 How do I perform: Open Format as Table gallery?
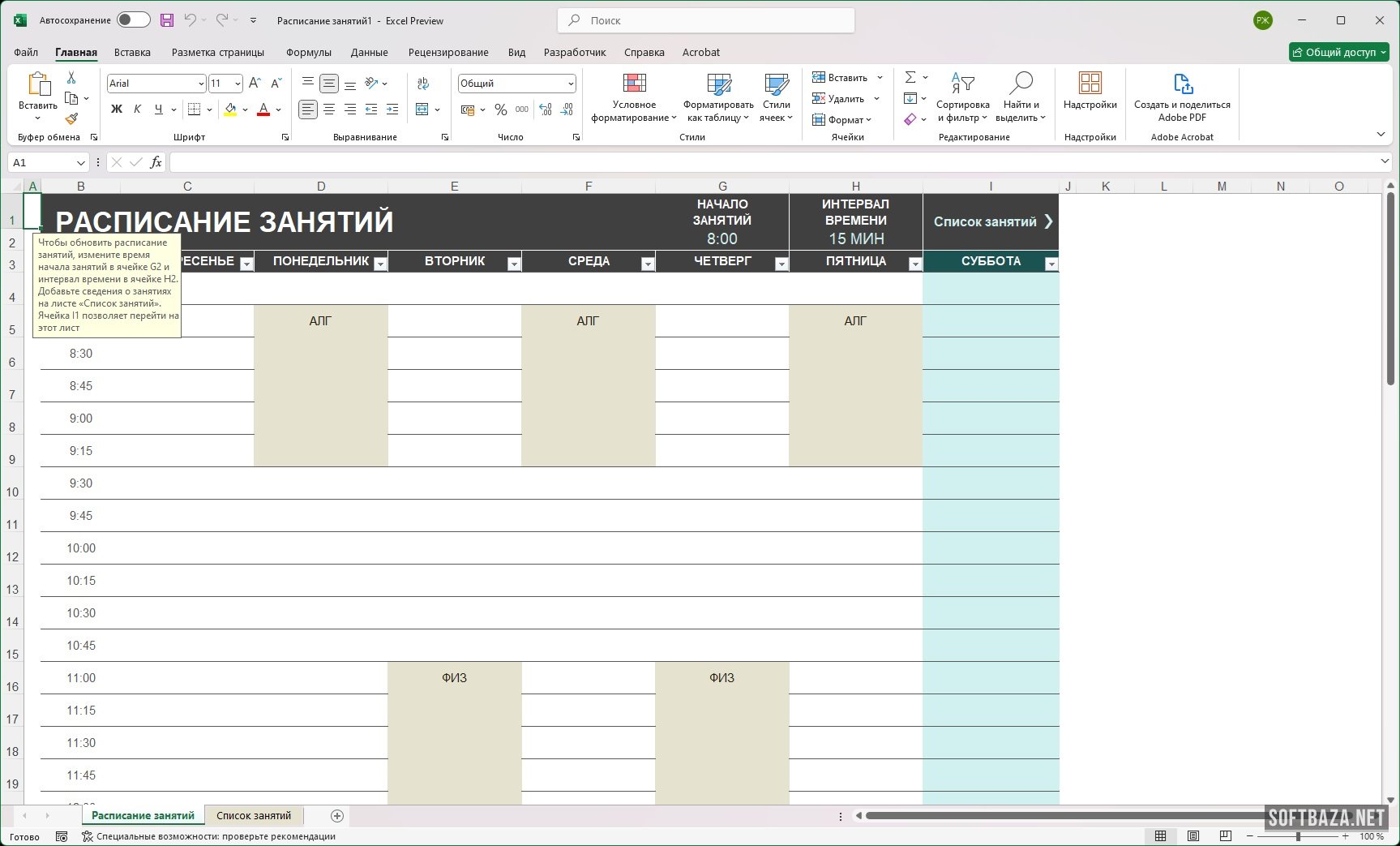(718, 84)
